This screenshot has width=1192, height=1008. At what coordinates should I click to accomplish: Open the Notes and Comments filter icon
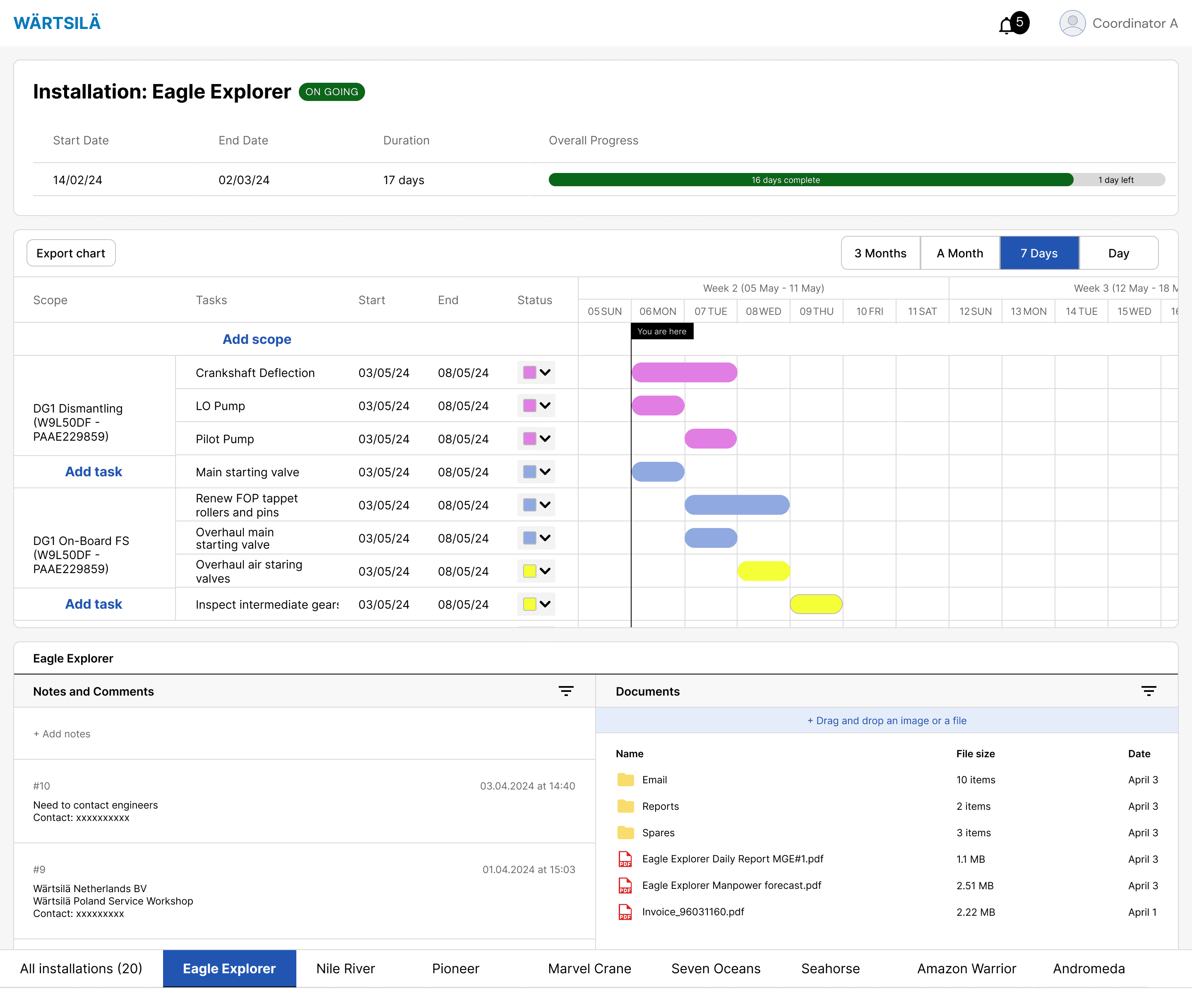566,691
